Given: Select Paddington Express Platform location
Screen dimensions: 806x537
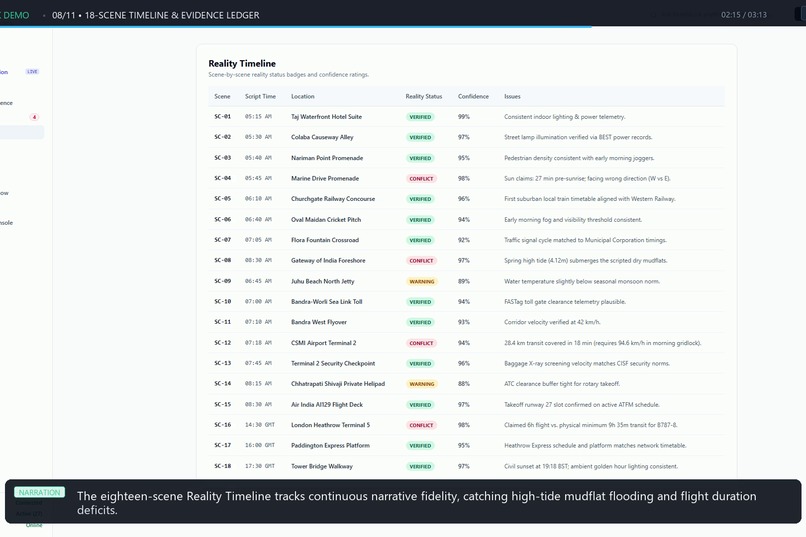Looking at the screenshot, I should tap(330, 446).
